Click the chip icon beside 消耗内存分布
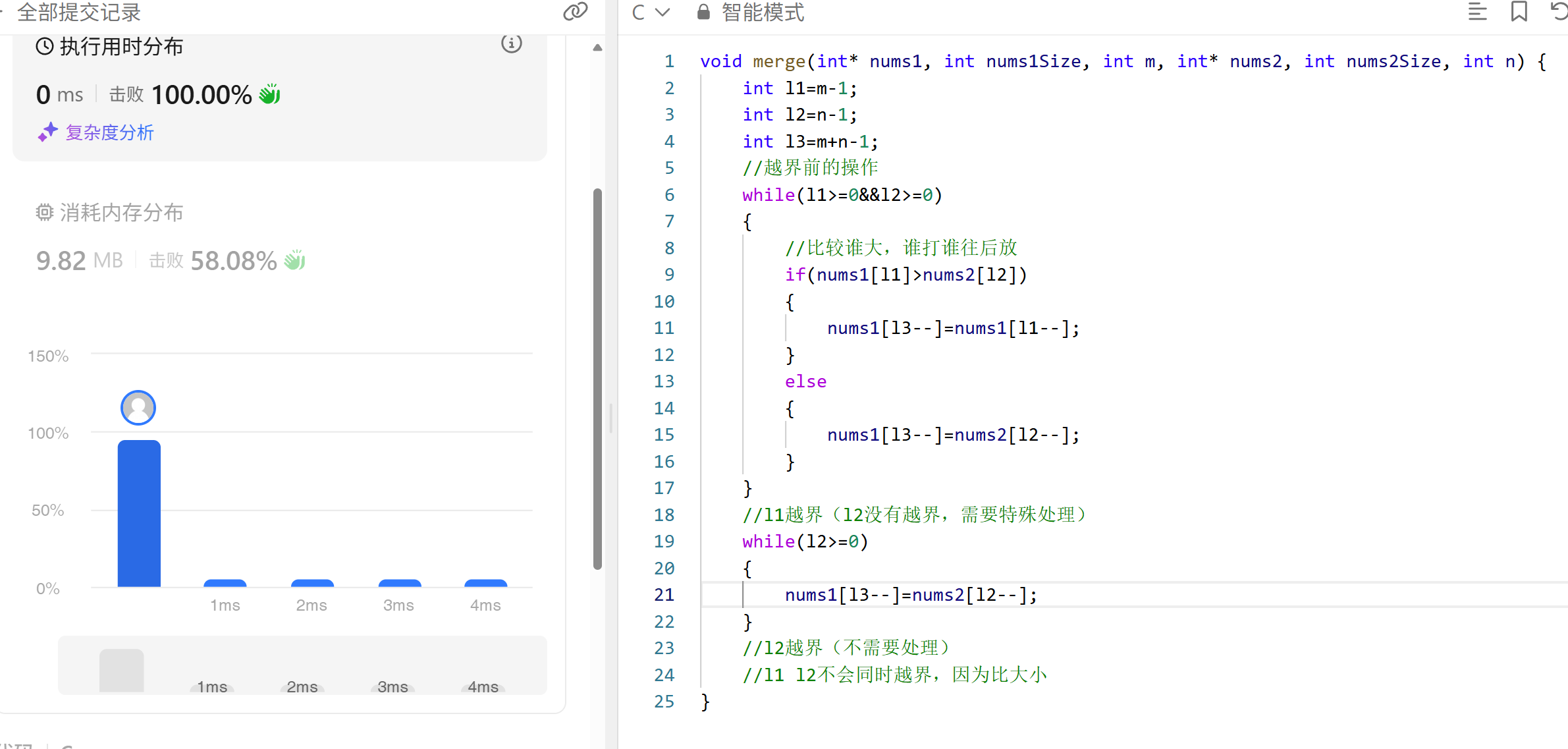 (x=44, y=212)
